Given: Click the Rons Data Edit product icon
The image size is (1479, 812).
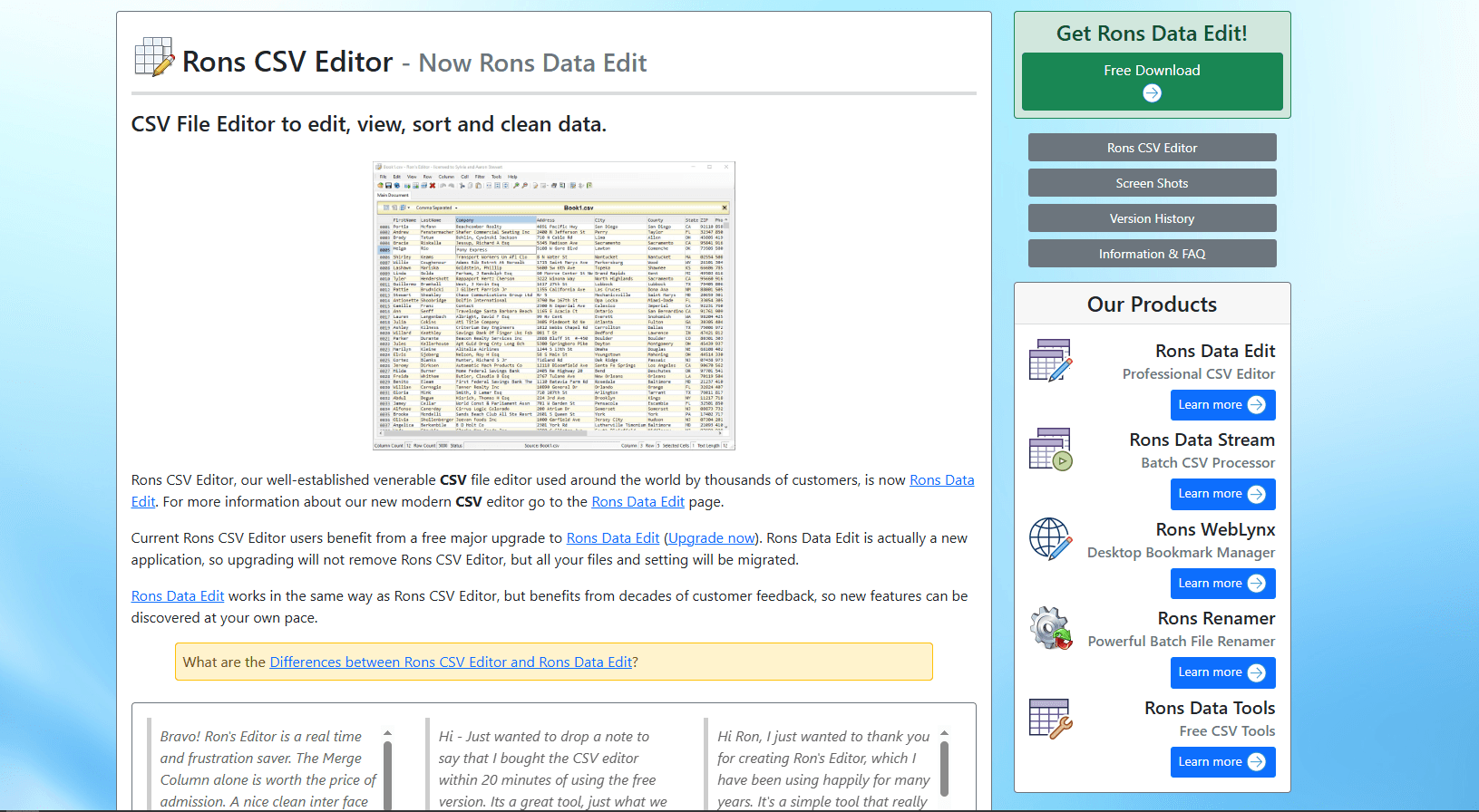Looking at the screenshot, I should pos(1051,361).
